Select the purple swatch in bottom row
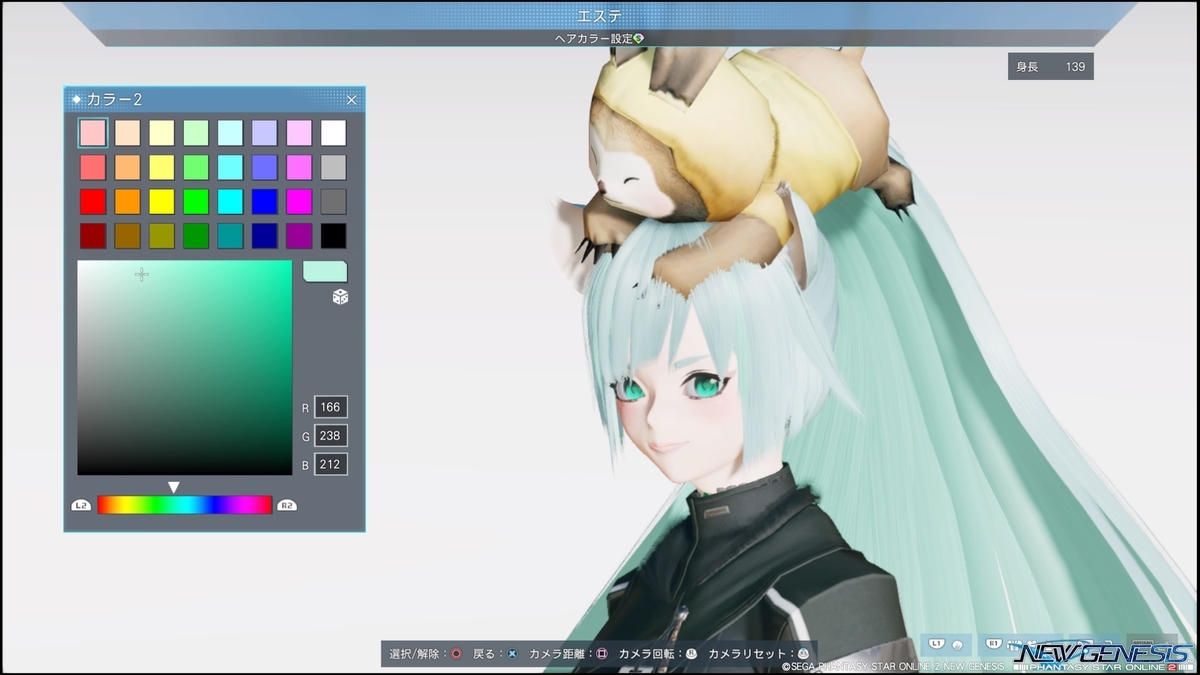Image resolution: width=1200 pixels, height=675 pixels. click(299, 236)
